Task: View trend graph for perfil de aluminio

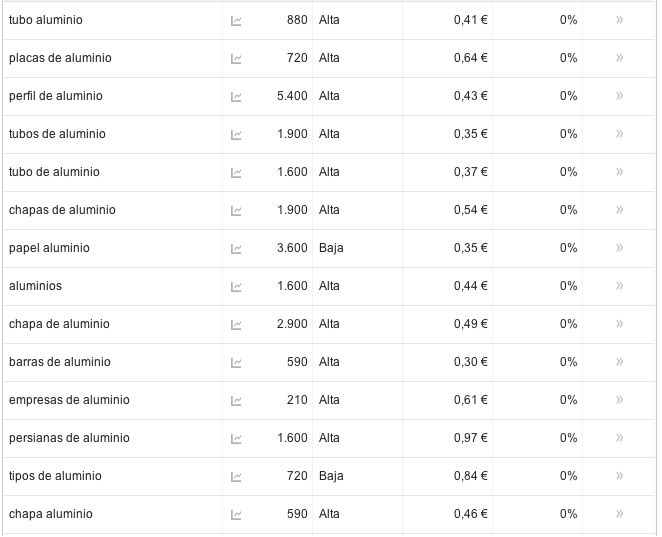Action: pyautogui.click(x=236, y=96)
